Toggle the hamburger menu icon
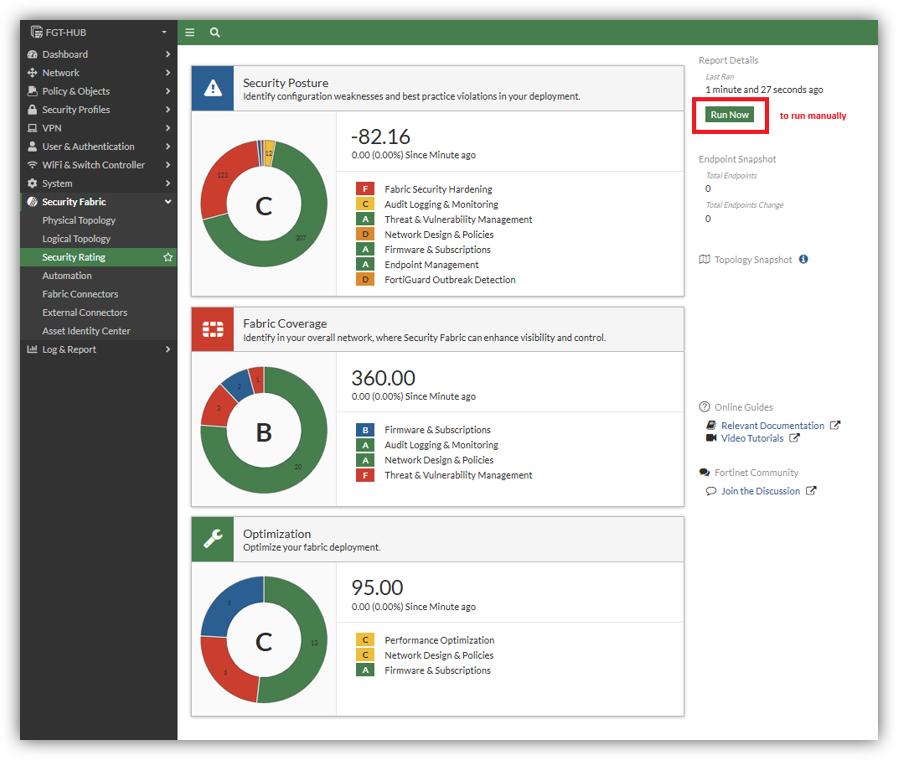Image resolution: width=898 pixels, height=760 pixels. click(190, 33)
